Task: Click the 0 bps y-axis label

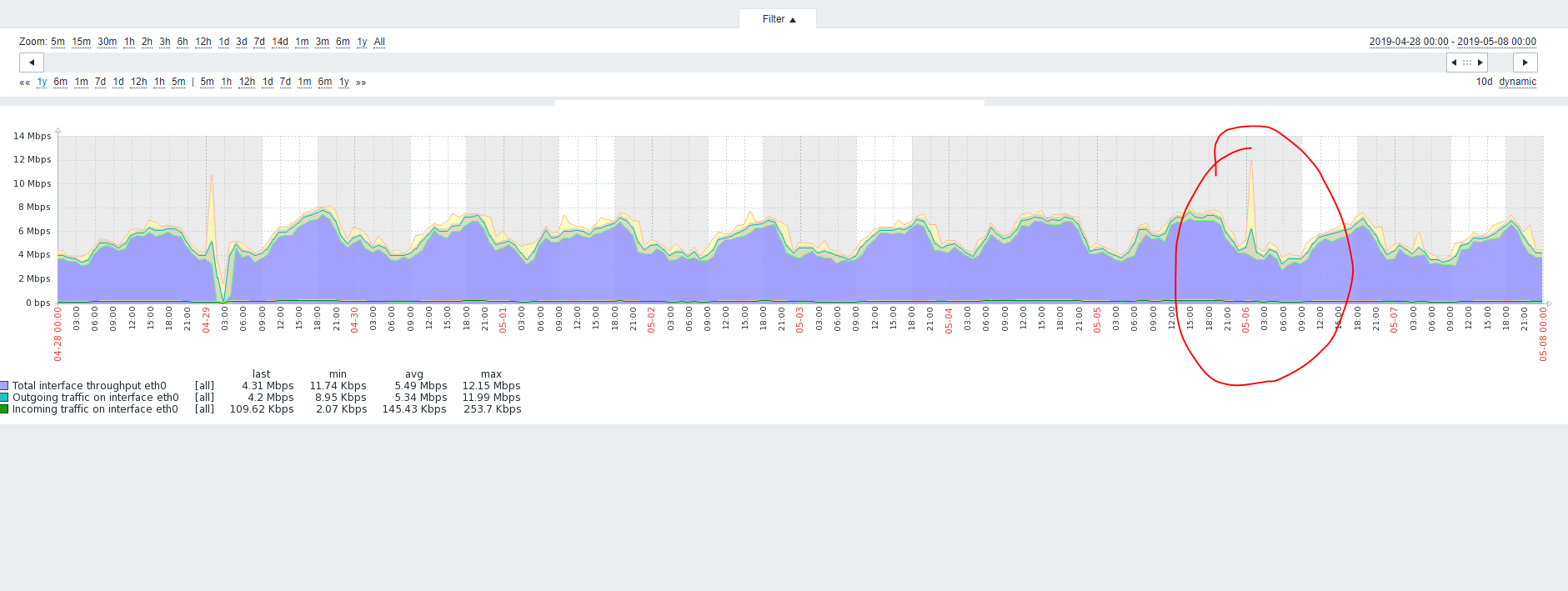Action: tap(38, 303)
